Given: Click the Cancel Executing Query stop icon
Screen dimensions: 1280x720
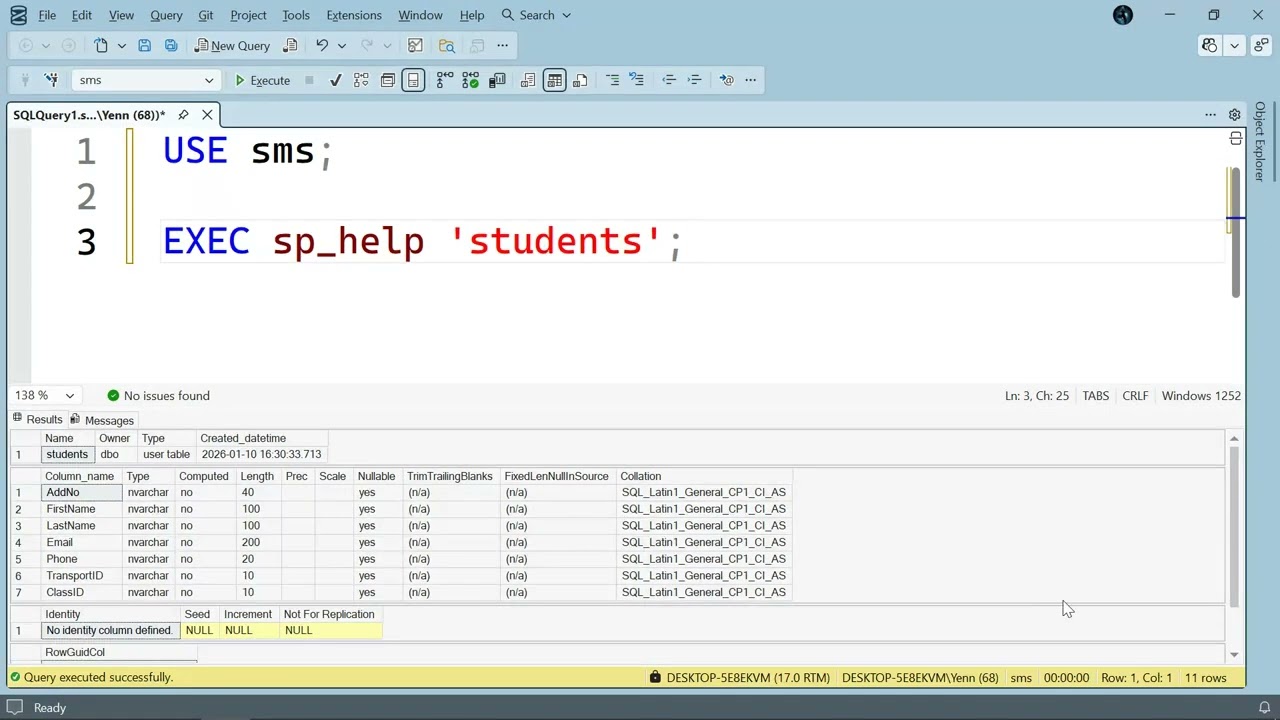Looking at the screenshot, I should coord(309,80).
